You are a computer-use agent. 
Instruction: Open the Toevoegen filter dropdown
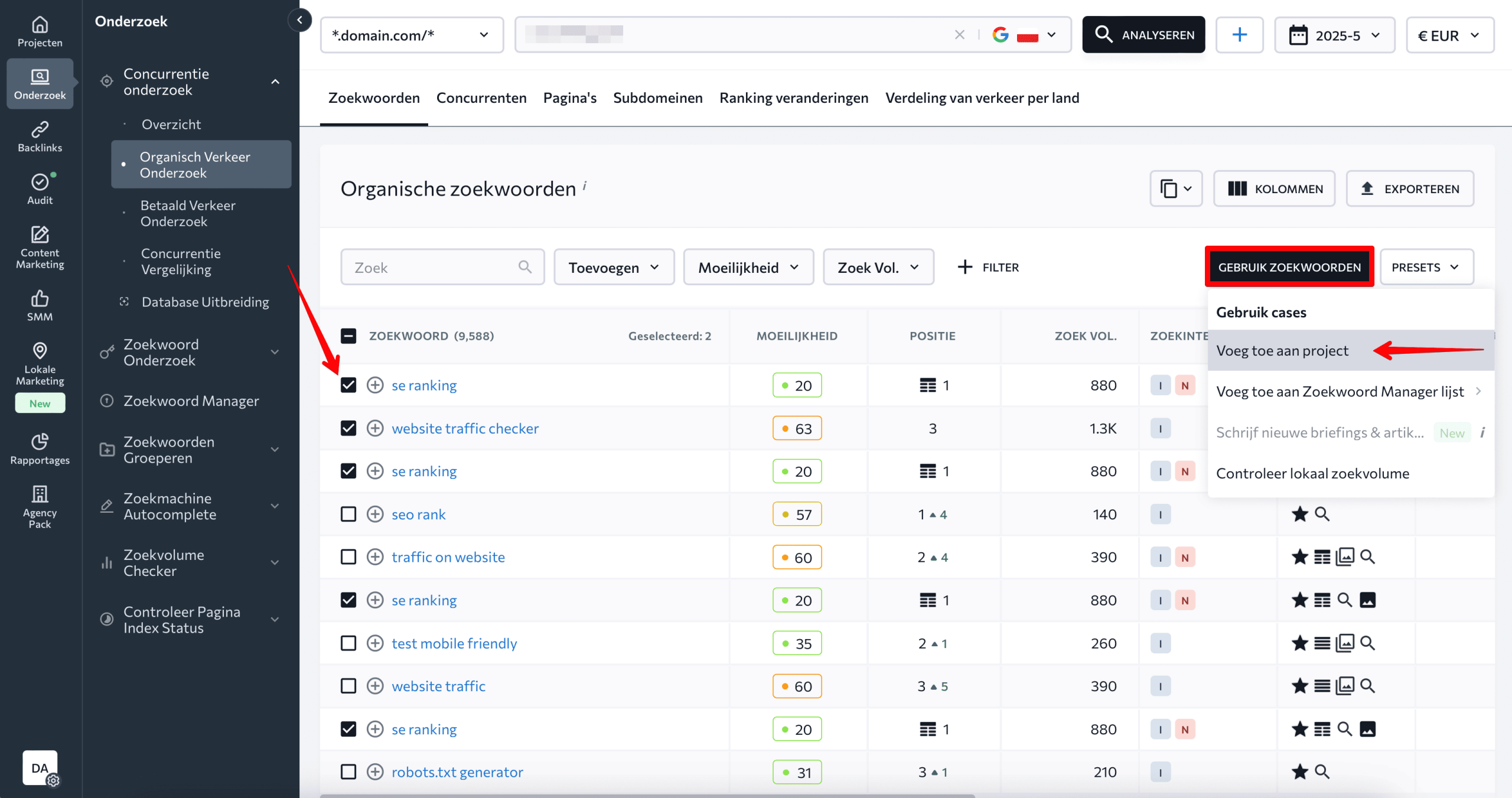(x=614, y=267)
